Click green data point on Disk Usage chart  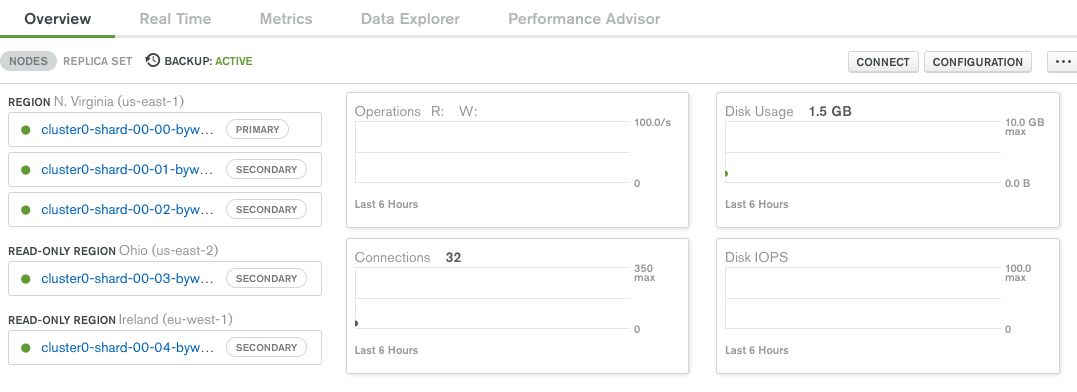[726, 174]
